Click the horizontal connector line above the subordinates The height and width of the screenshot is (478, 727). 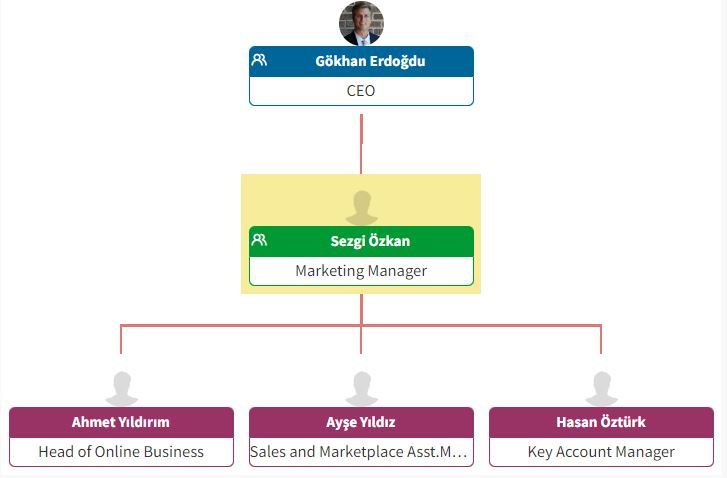tap(361, 326)
